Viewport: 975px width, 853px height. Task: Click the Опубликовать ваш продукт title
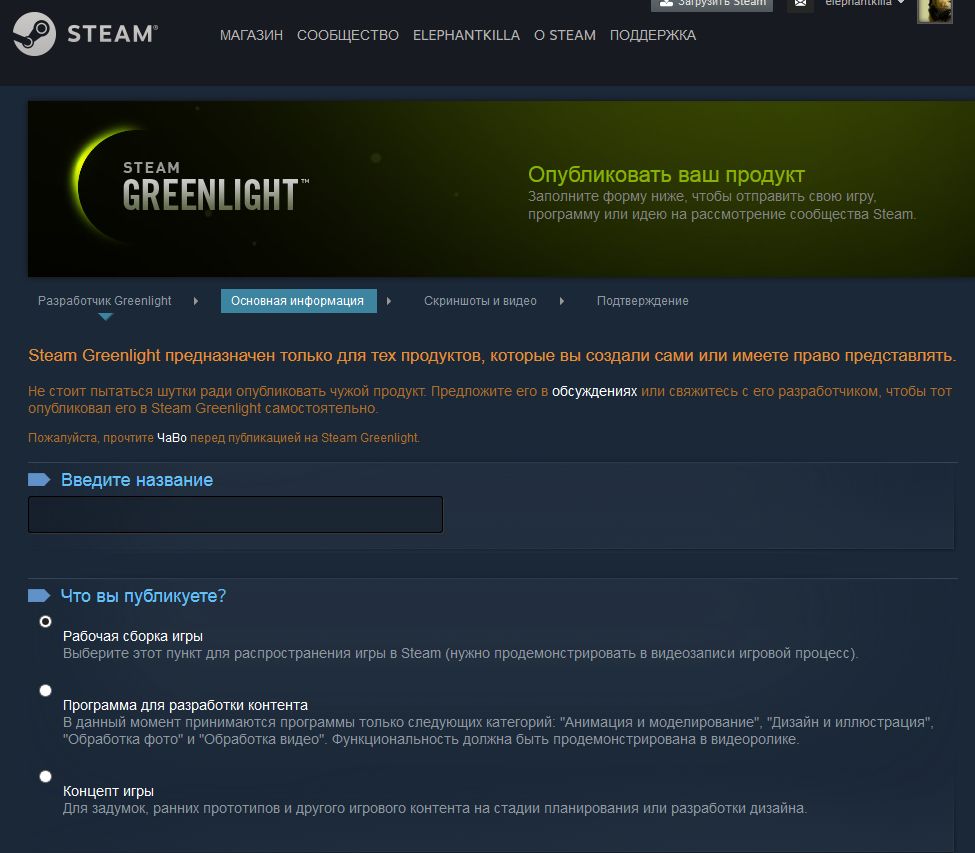point(666,175)
